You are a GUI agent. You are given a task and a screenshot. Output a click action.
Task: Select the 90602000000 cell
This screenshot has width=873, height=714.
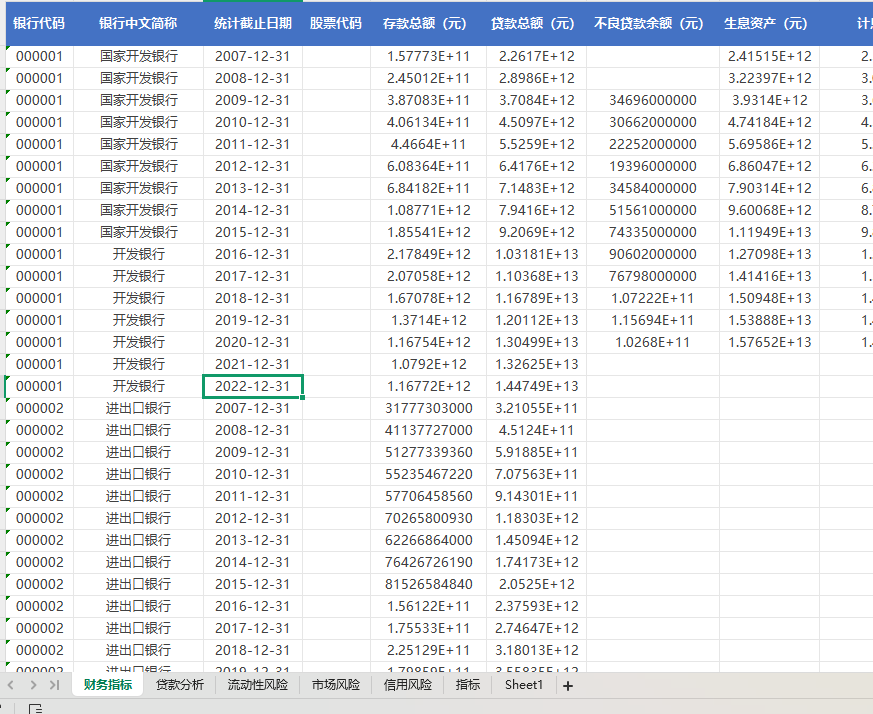(x=653, y=254)
